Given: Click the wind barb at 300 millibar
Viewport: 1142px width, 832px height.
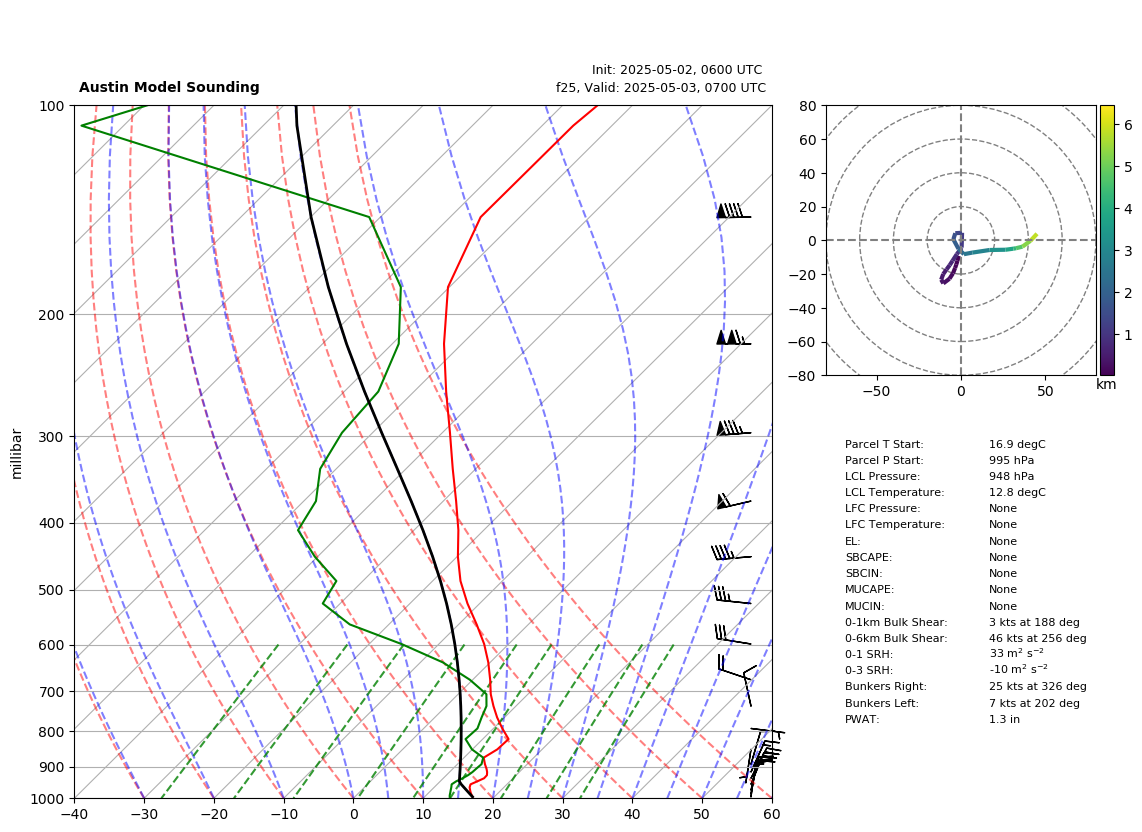Looking at the screenshot, I should [733, 428].
